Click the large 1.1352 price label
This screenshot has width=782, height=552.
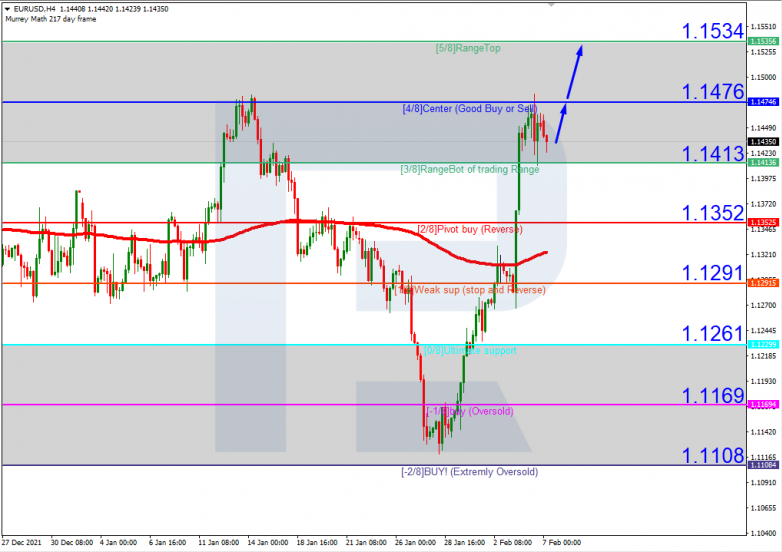click(713, 213)
